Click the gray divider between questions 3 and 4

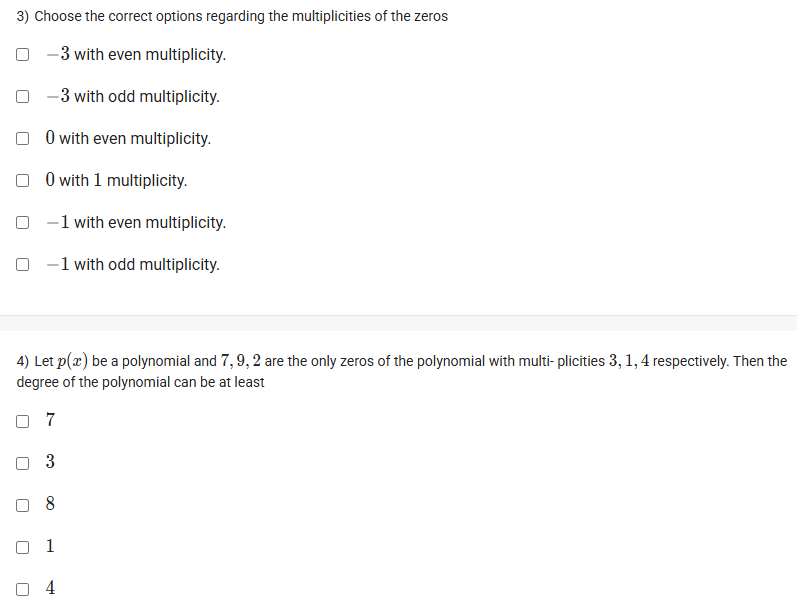coord(398,323)
